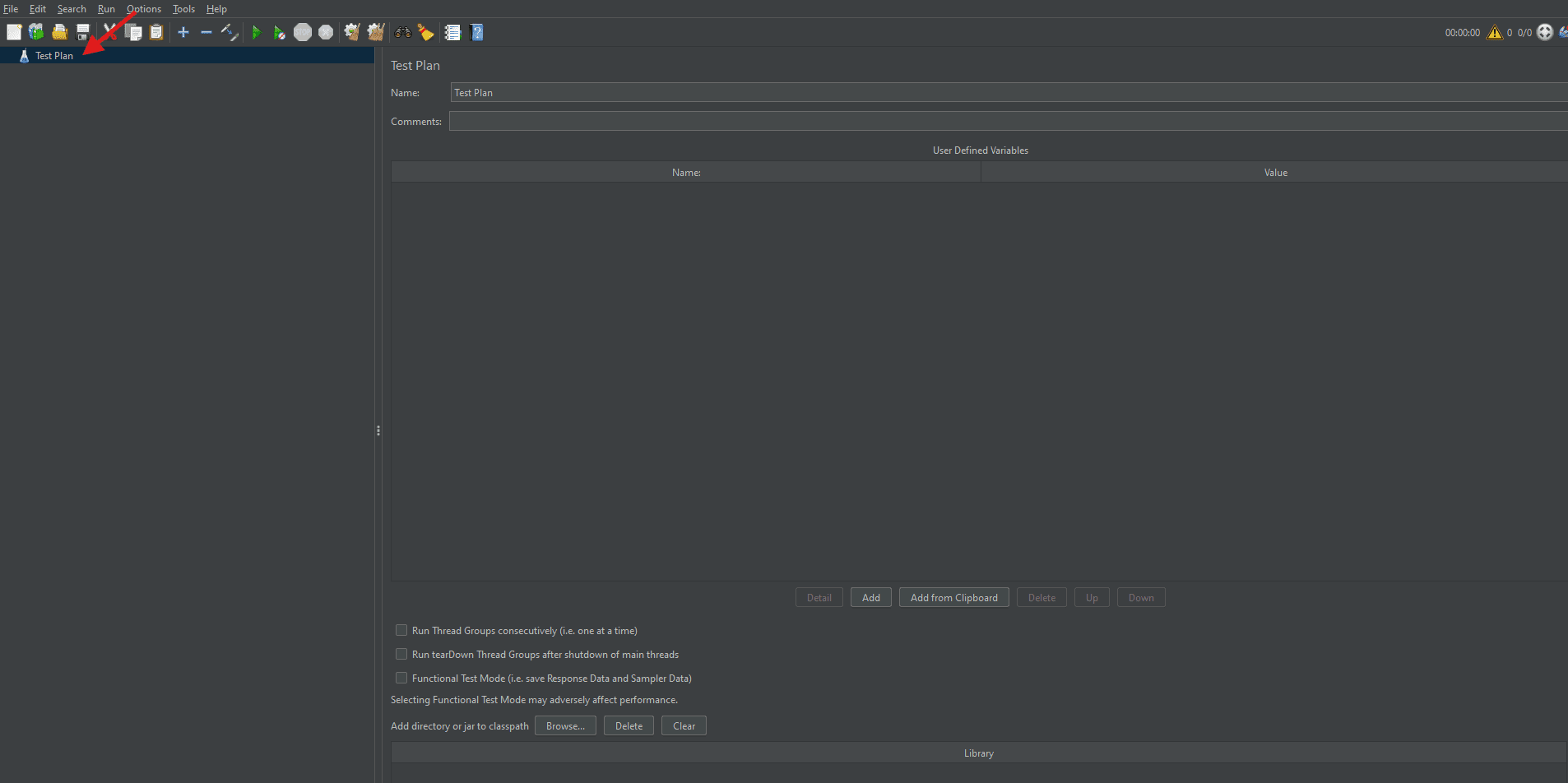Screen dimensions: 1568x783
Task: Add a new user defined variable
Action: [870, 597]
